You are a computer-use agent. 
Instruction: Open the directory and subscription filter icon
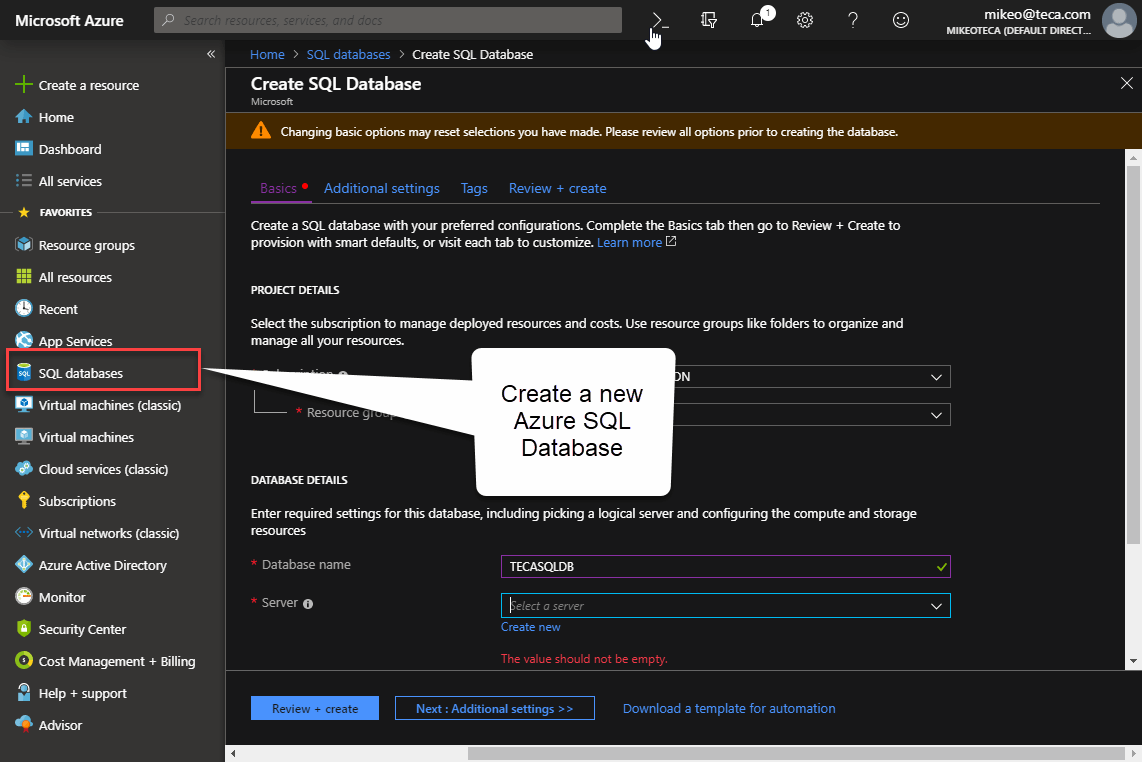[x=709, y=20]
